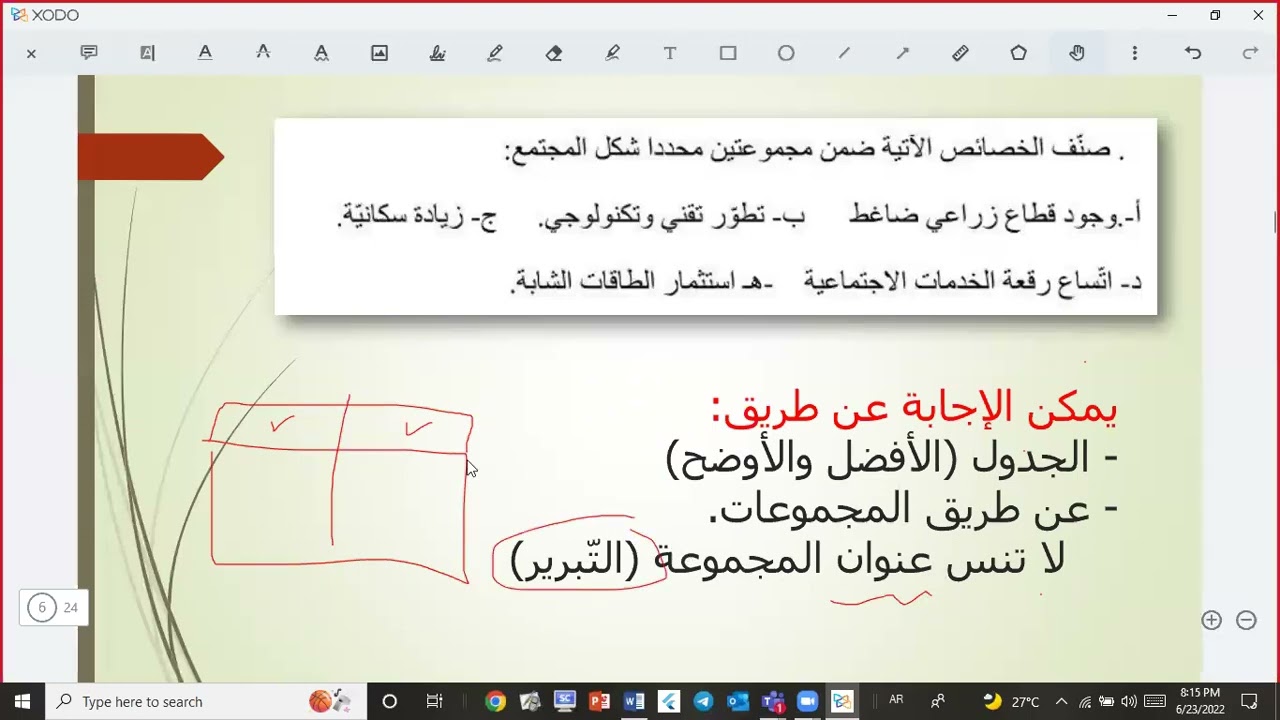The width and height of the screenshot is (1280, 720).
Task: Select the text underline tool
Action: tap(205, 53)
